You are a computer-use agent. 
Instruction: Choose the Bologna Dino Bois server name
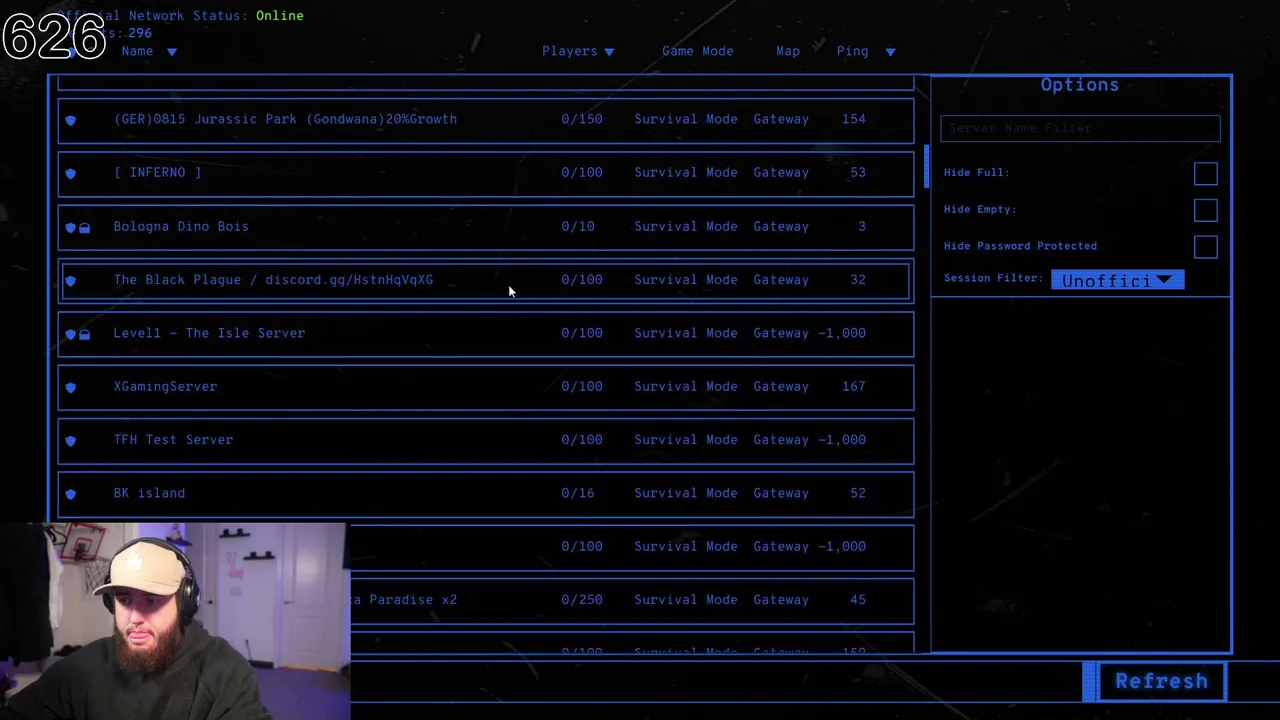click(181, 226)
